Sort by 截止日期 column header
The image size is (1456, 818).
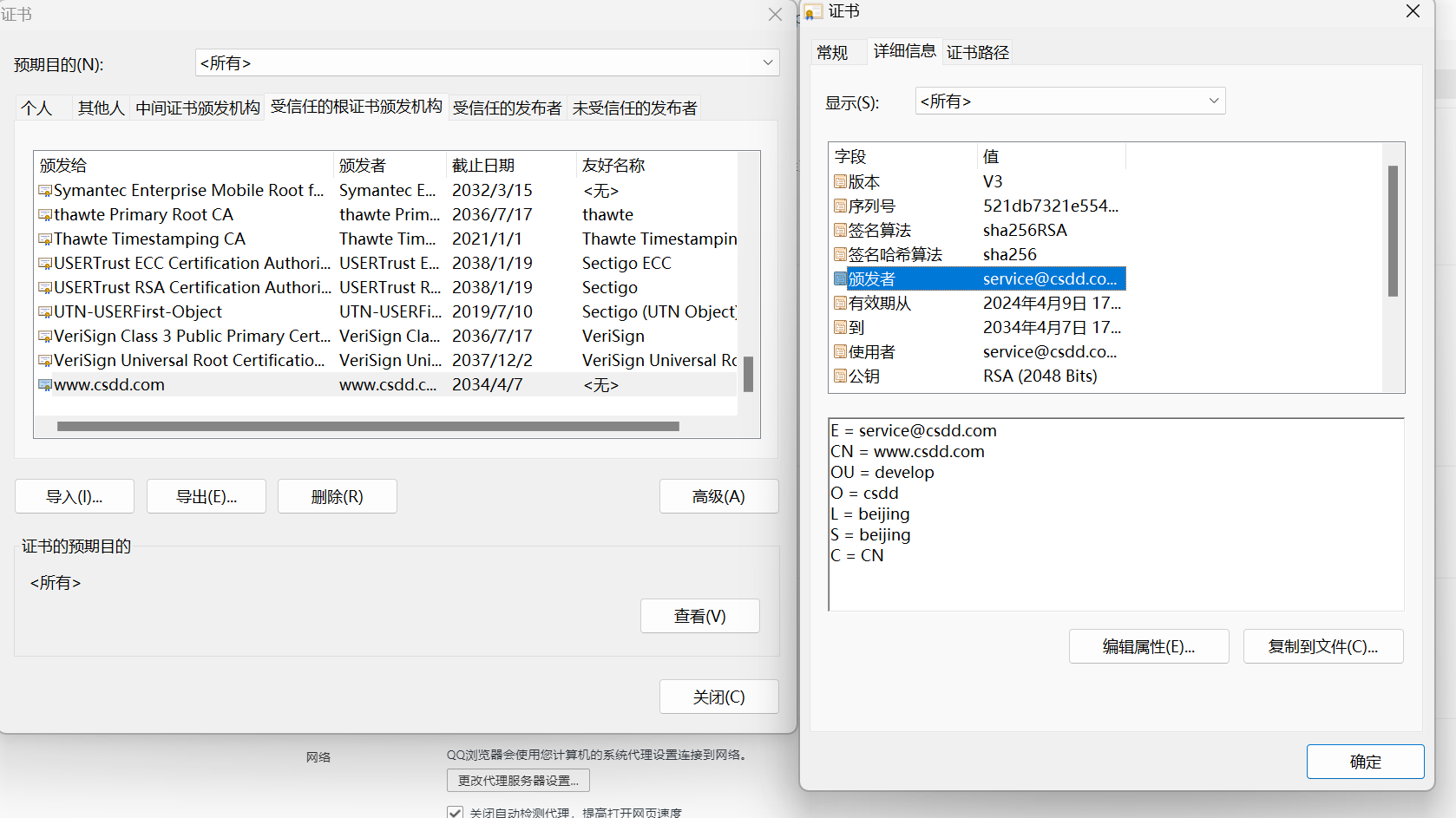tap(511, 165)
